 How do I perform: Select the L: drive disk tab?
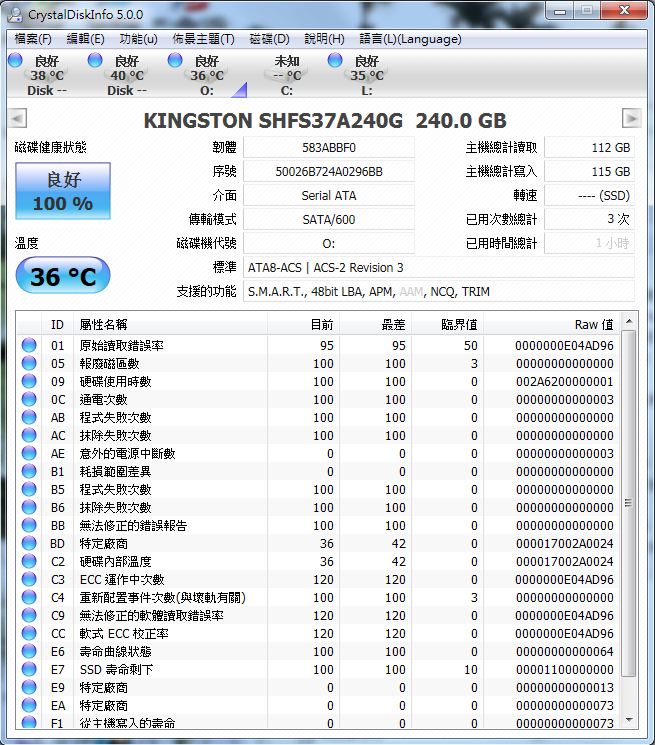click(367, 75)
